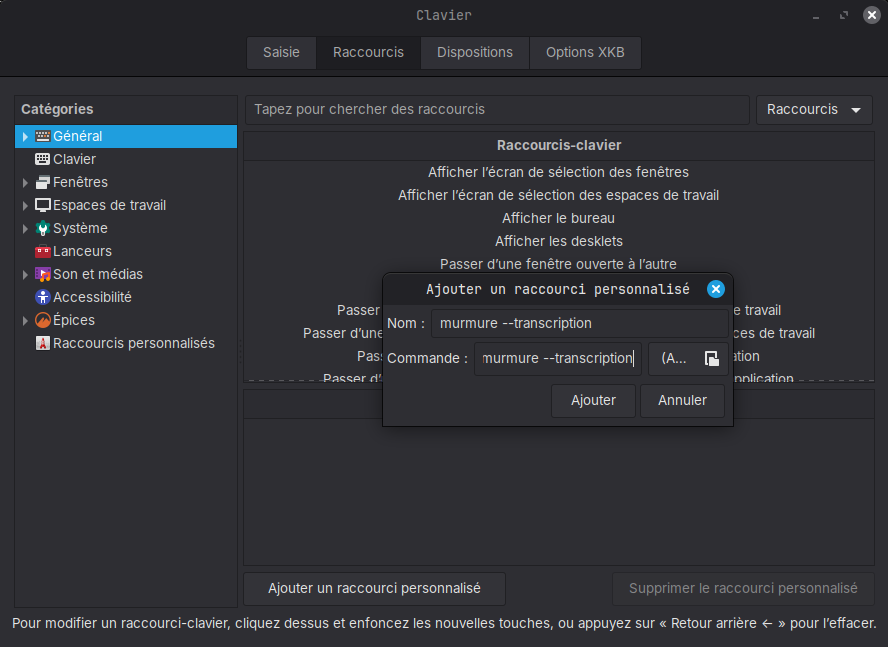This screenshot has width=888, height=647.
Task: Select Afficher l'écran de sélection des fenêtres
Action: coord(558,172)
